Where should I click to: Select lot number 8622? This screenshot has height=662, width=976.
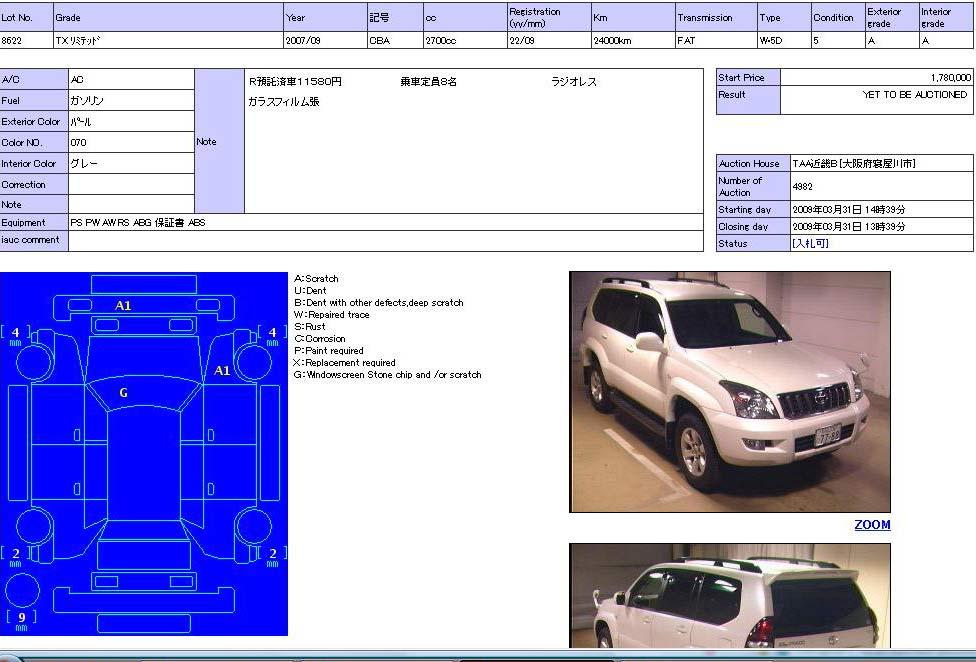pos(12,40)
